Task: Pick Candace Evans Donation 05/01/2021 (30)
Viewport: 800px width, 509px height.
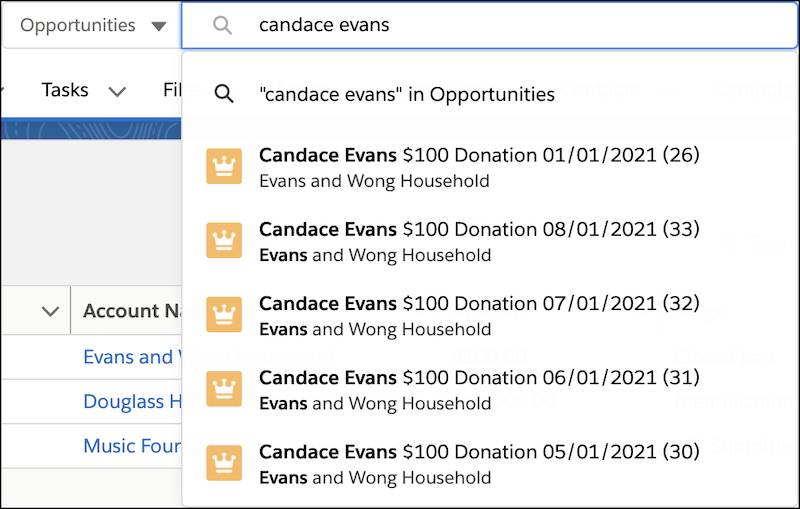Action: [490, 463]
